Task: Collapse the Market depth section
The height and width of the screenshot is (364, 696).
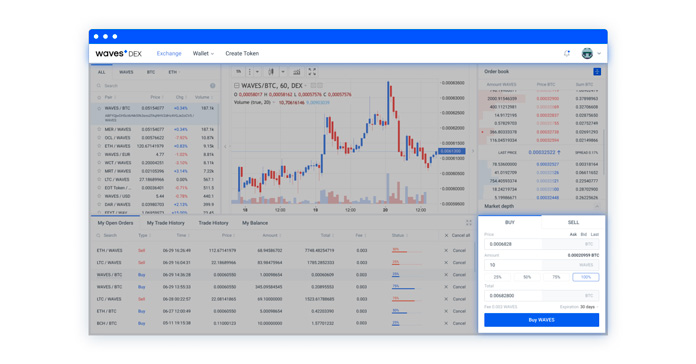Action: [597, 206]
